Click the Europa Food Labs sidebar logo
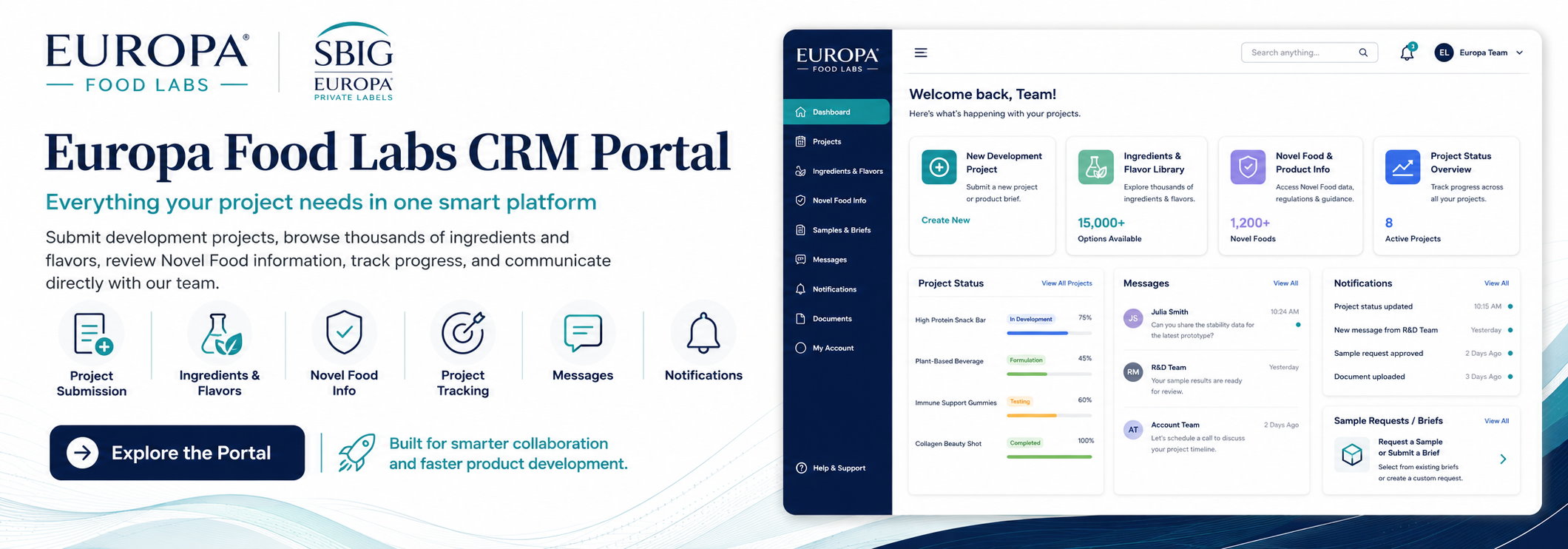 click(837, 59)
